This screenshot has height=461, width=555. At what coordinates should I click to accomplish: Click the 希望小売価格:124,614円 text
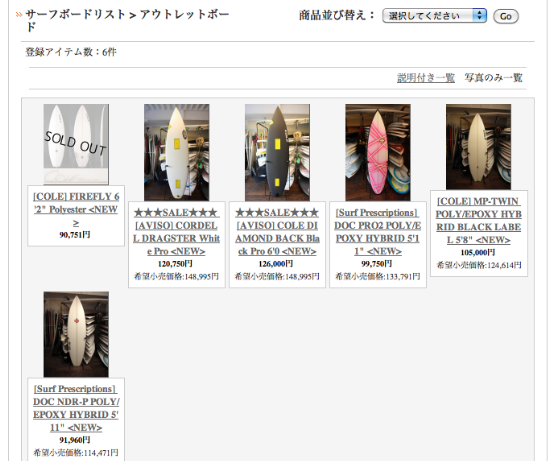point(479,265)
